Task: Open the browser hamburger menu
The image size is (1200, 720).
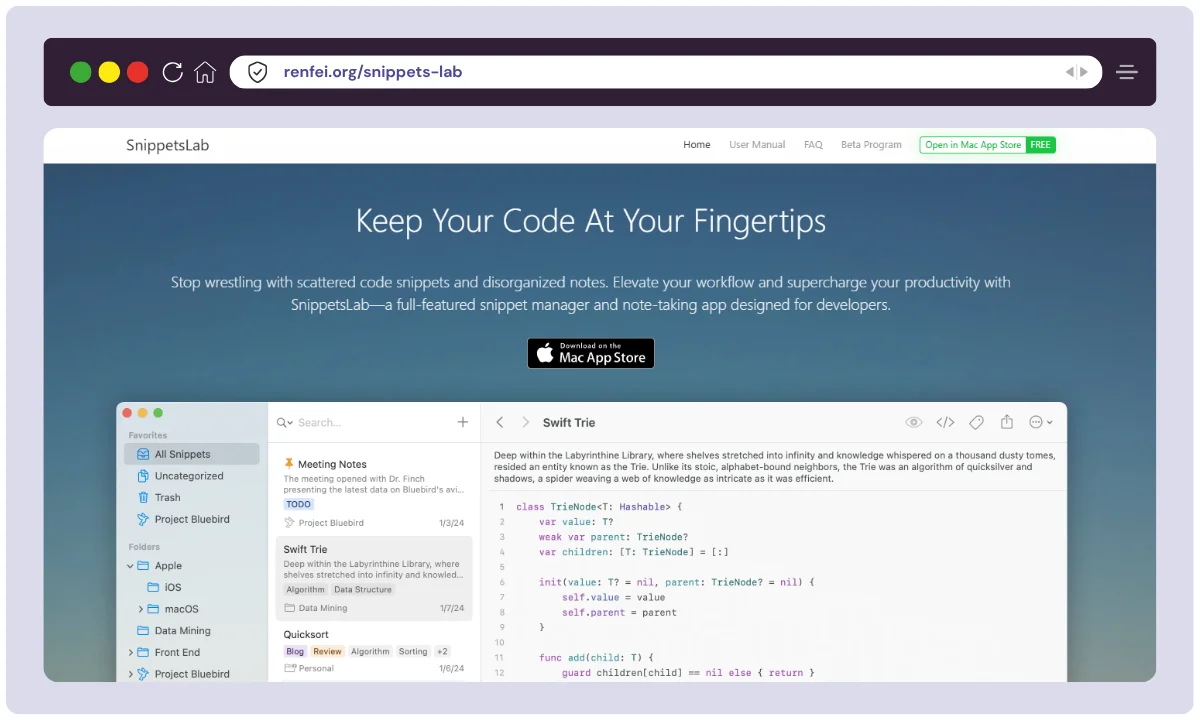Action: point(1127,72)
